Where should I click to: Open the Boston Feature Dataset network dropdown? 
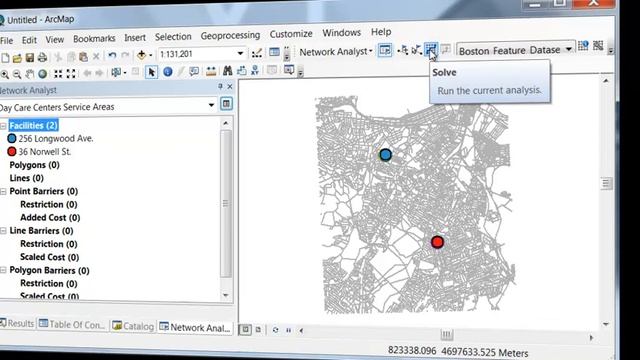(569, 49)
